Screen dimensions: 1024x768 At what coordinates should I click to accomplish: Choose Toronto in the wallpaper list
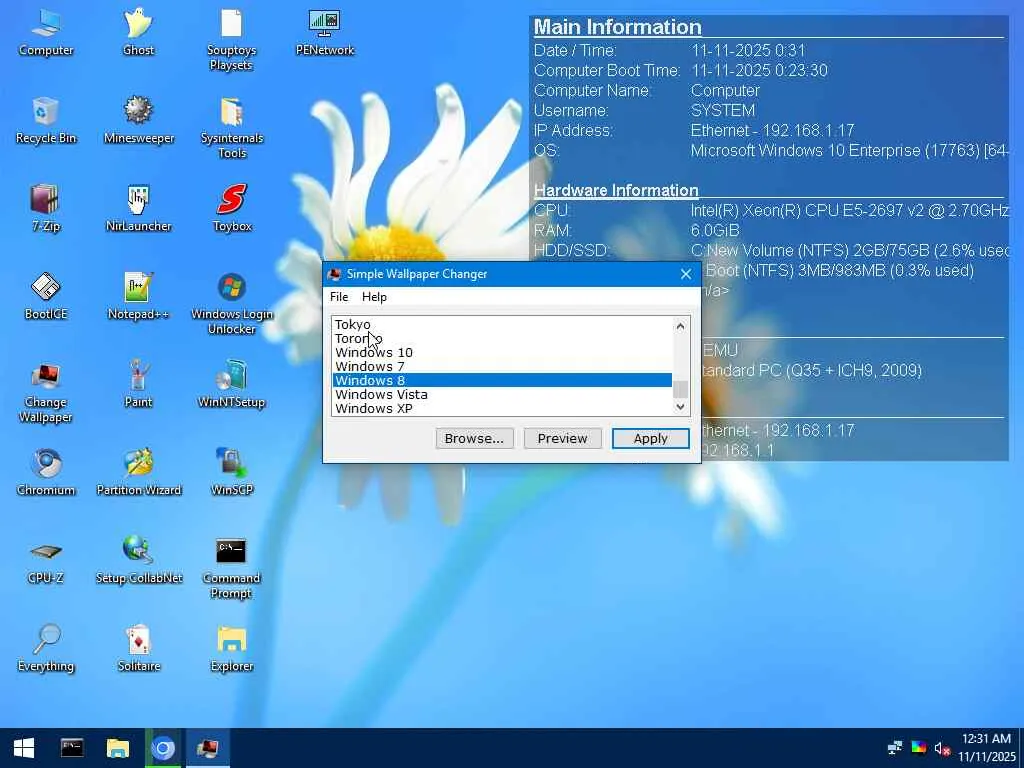(x=502, y=338)
